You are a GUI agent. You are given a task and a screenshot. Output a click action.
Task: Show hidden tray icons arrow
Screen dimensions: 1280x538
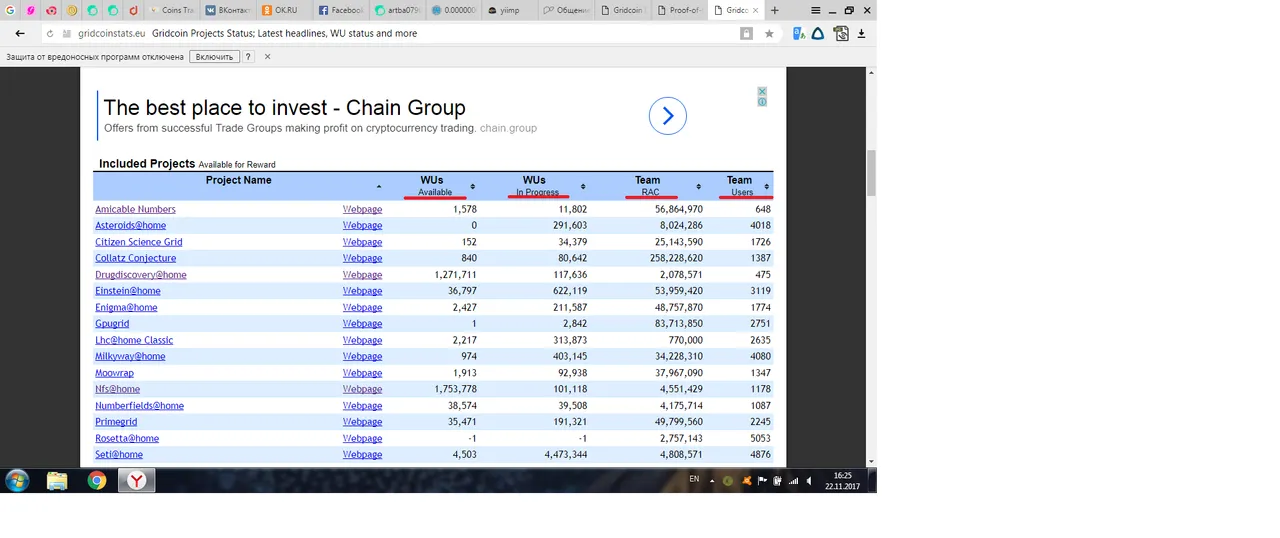pyautogui.click(x=712, y=480)
